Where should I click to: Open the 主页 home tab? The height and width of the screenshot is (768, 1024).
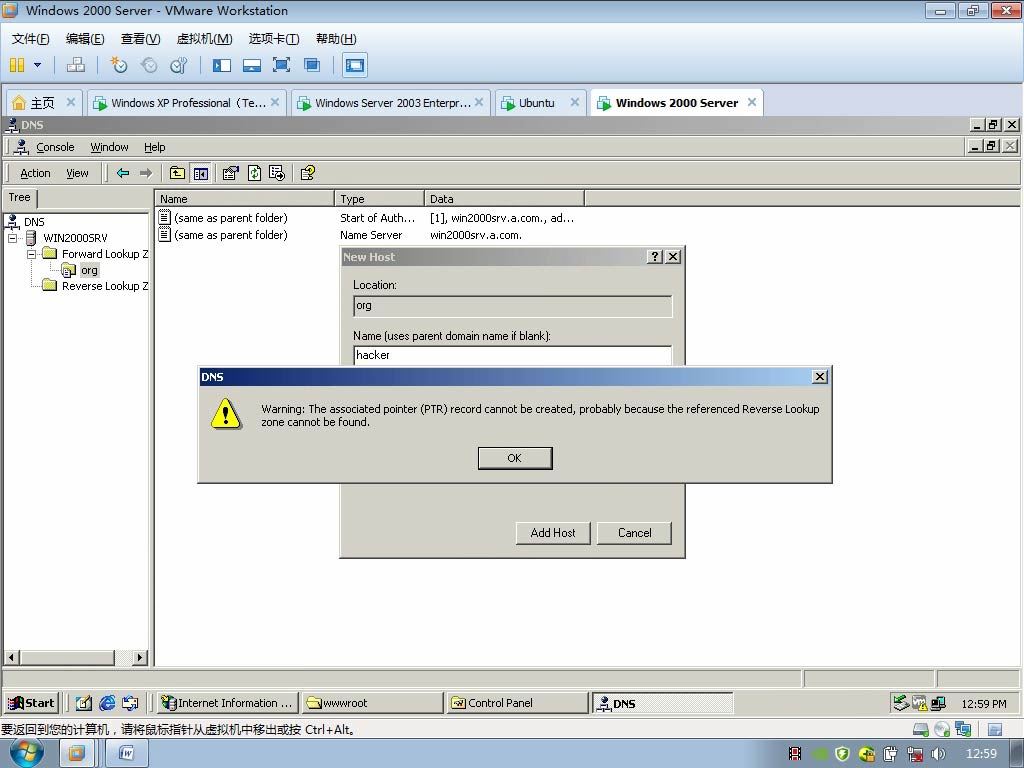42,103
